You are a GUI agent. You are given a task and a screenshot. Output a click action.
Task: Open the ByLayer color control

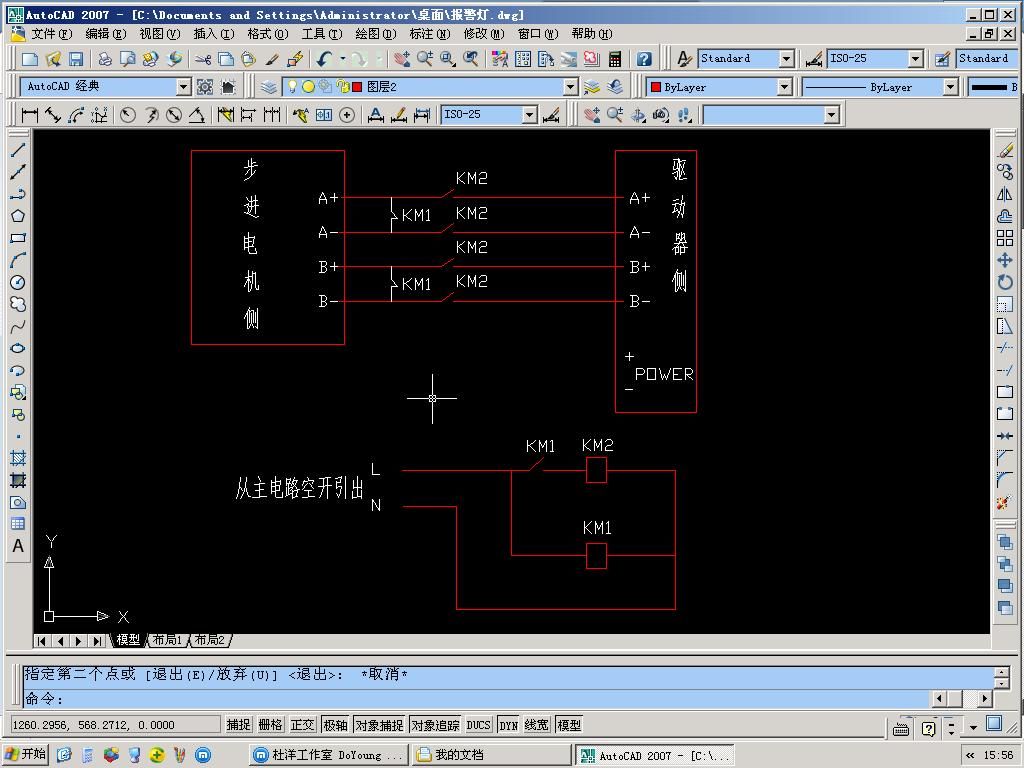tap(719, 87)
